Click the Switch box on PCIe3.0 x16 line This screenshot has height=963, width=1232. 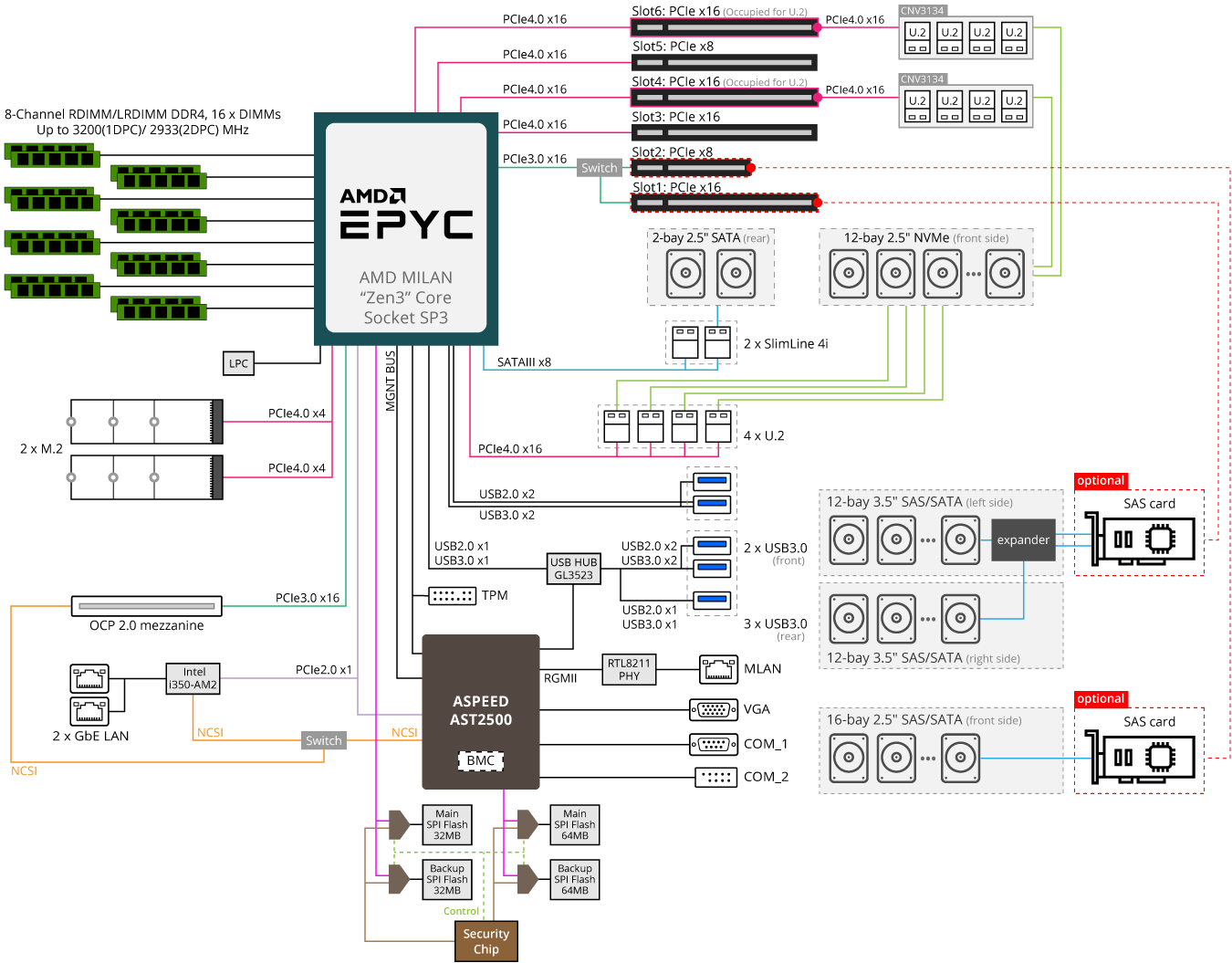(600, 168)
